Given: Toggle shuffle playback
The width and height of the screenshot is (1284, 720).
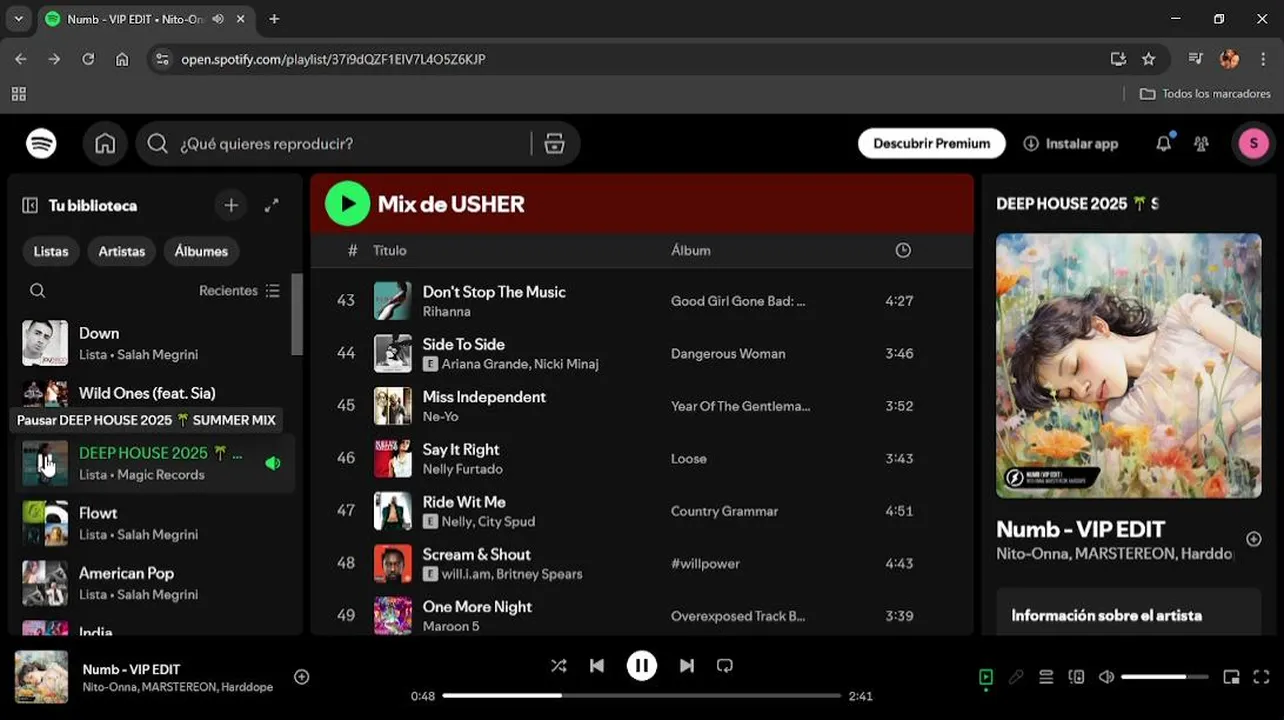Looking at the screenshot, I should (558, 666).
